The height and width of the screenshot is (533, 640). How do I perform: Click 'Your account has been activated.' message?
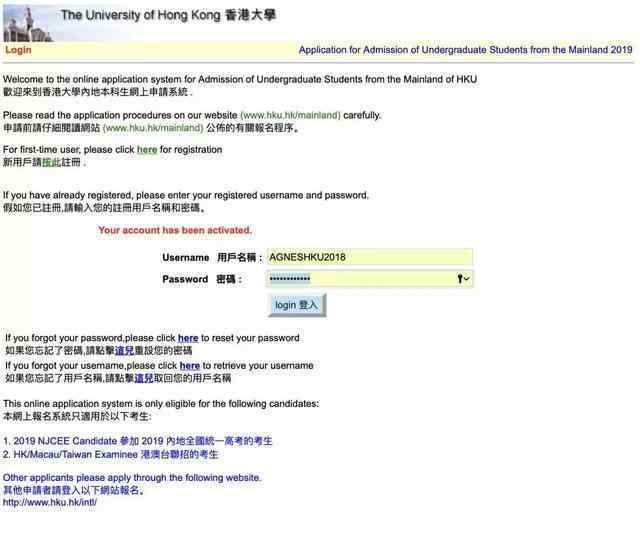tap(175, 230)
